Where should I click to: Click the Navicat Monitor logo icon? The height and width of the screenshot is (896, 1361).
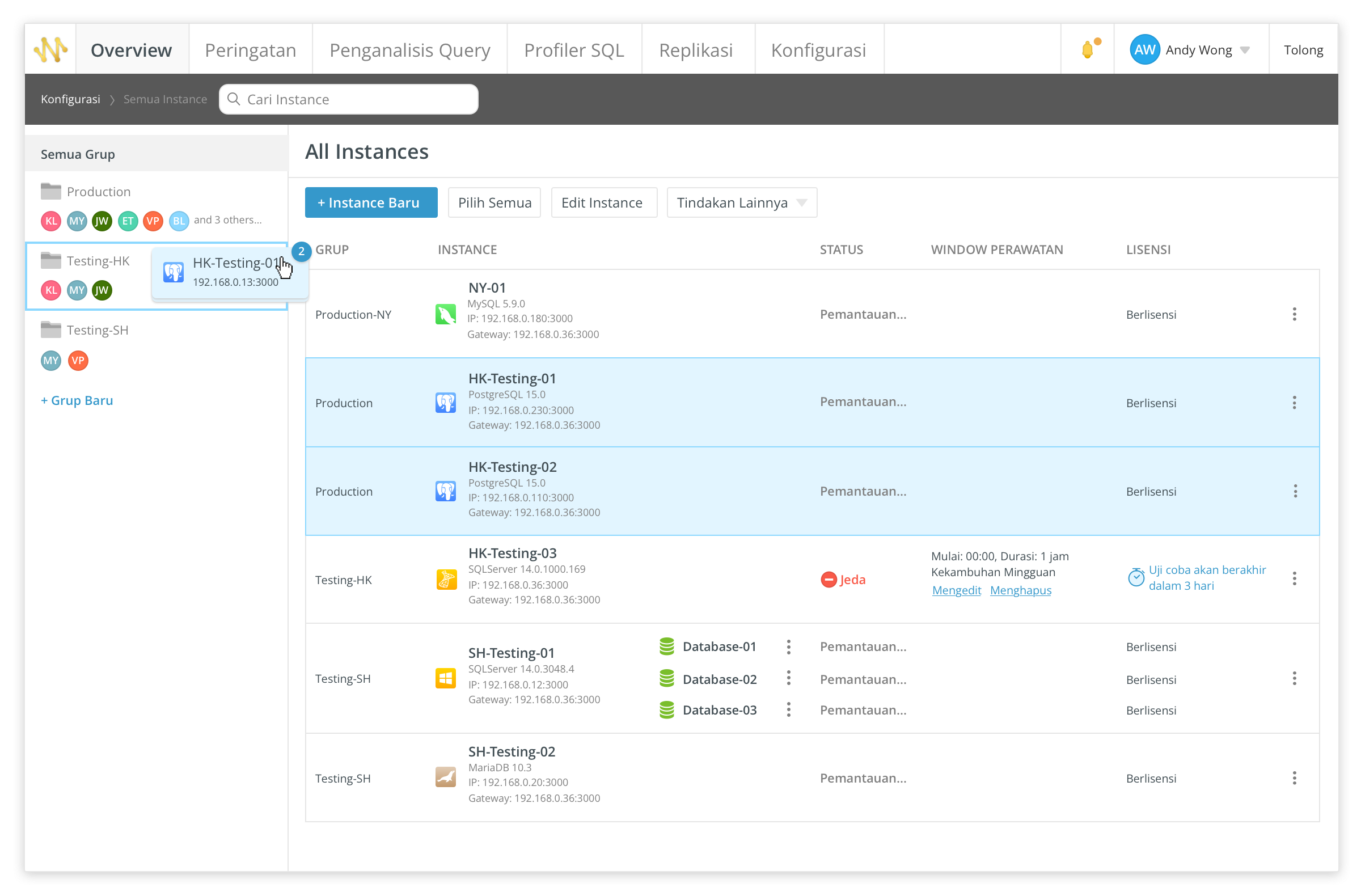point(50,50)
